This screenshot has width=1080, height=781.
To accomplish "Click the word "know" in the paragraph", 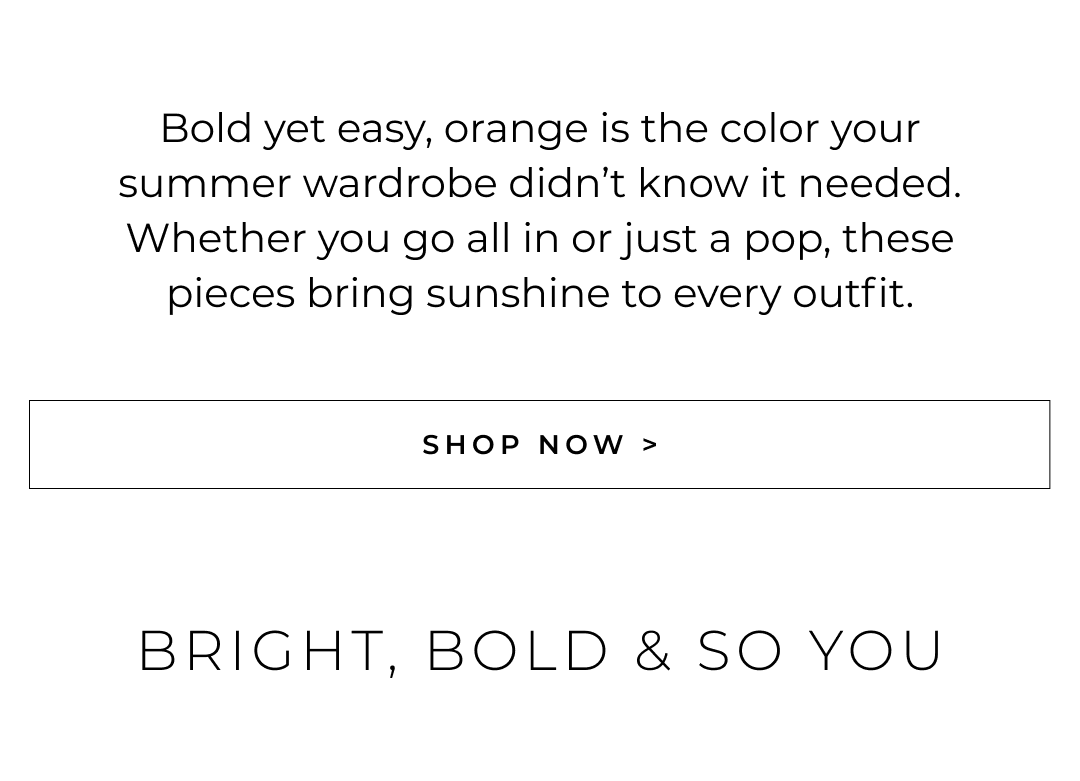I will 694,184.
